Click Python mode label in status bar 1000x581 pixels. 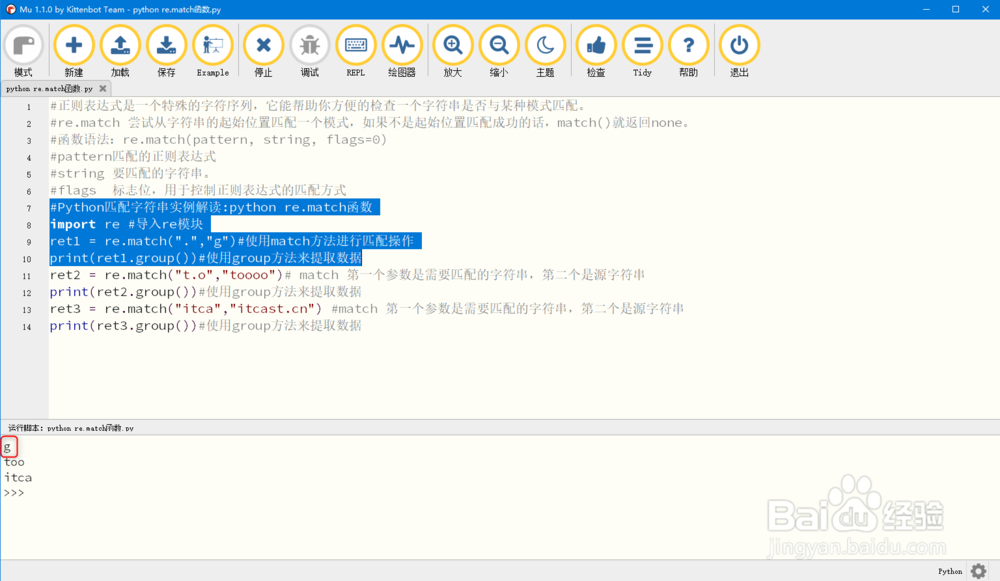coord(950,571)
